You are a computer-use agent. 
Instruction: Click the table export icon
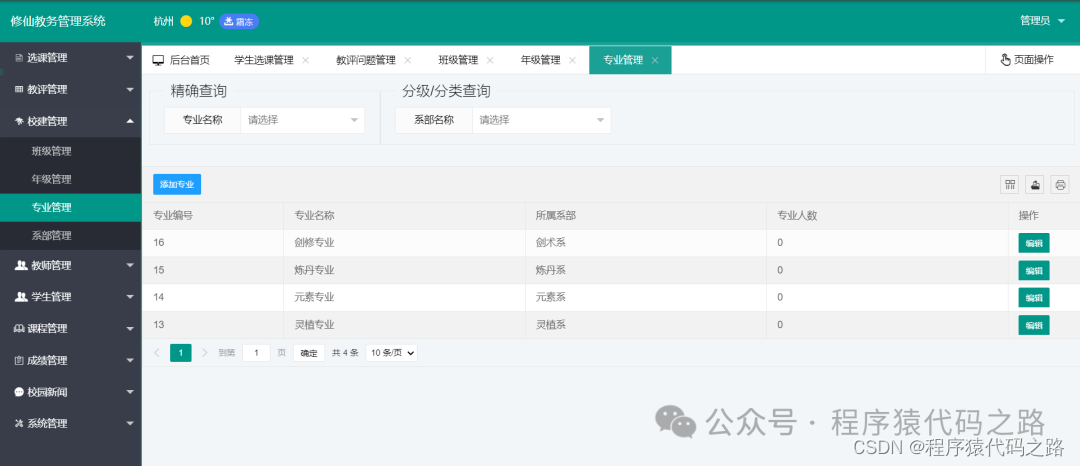point(1035,184)
